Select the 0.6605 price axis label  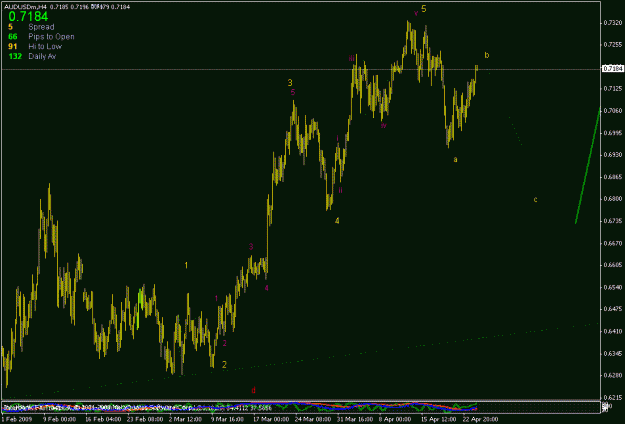tap(614, 265)
